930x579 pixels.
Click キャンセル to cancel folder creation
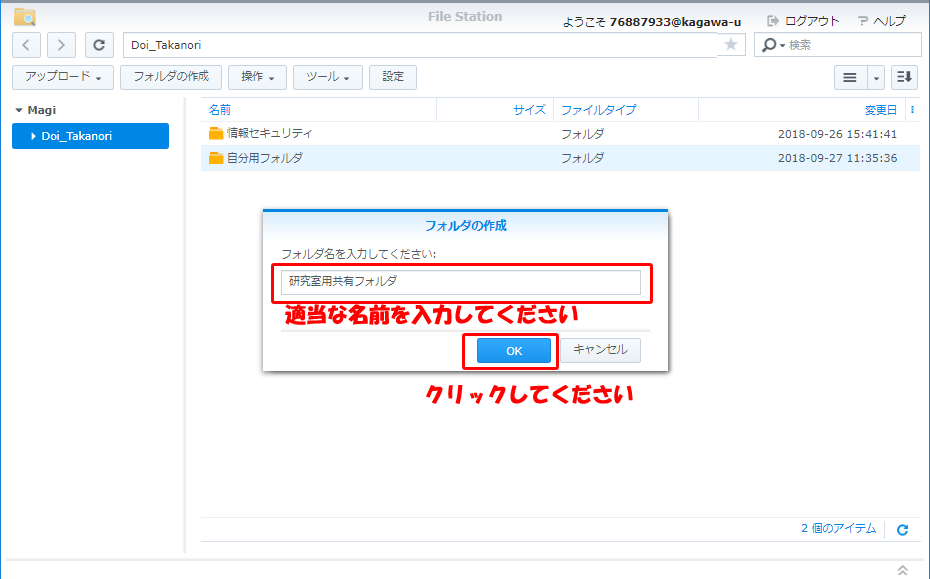600,350
